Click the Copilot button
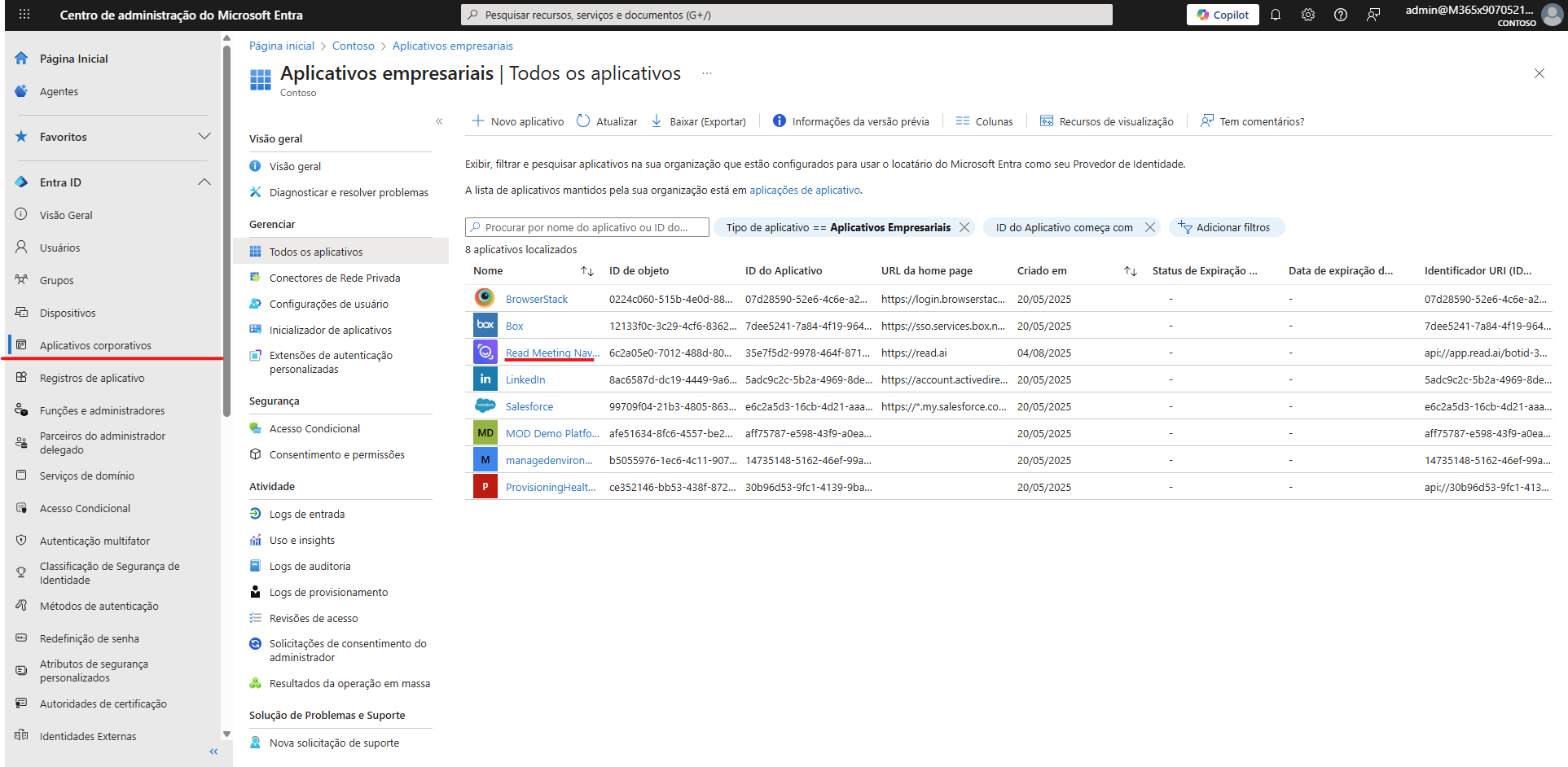The width and height of the screenshot is (1568, 767). (x=1223, y=15)
